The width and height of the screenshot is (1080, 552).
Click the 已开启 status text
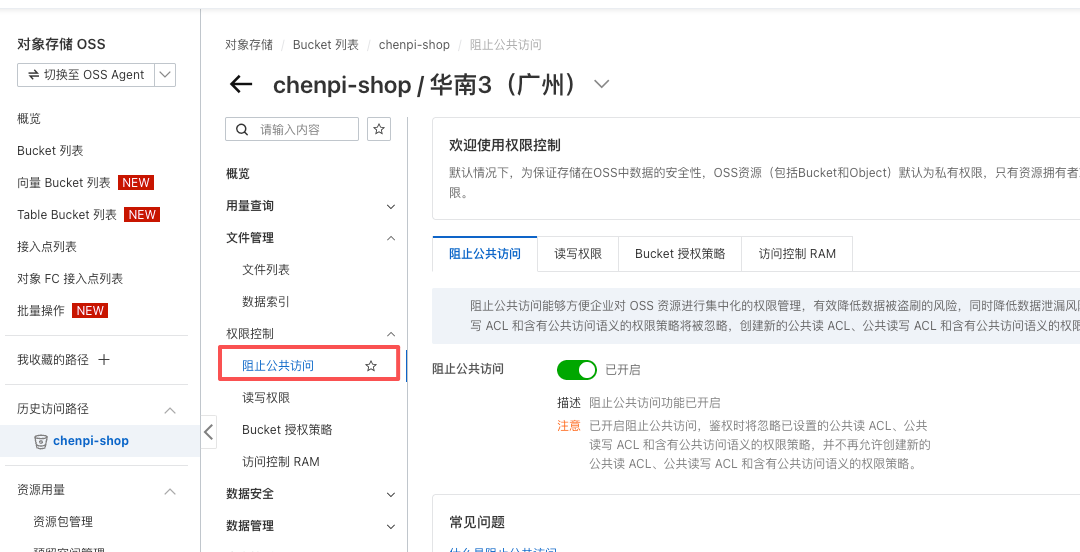click(623, 370)
